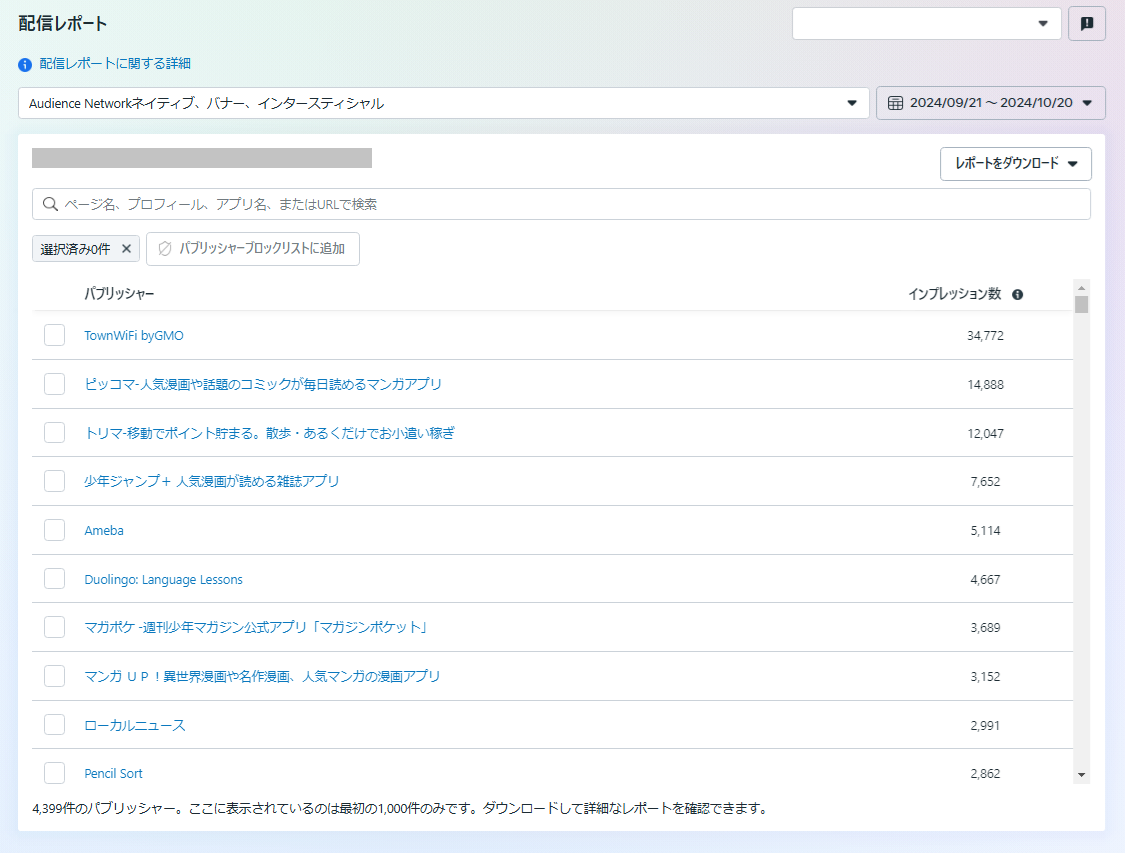Open the TownWiFi byGMO publisher link

[134, 336]
